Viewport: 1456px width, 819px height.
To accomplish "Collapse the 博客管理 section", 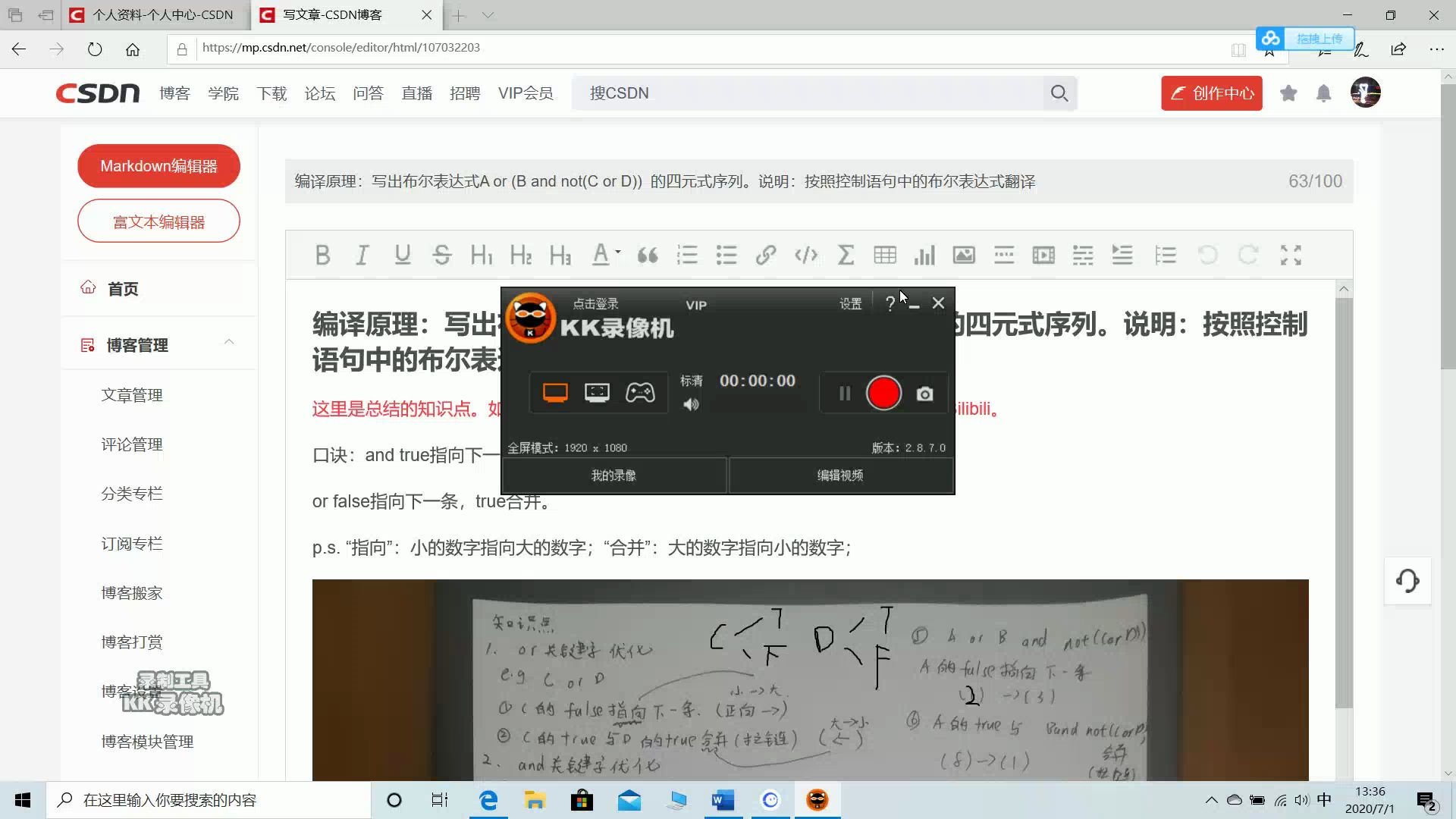I will click(229, 343).
